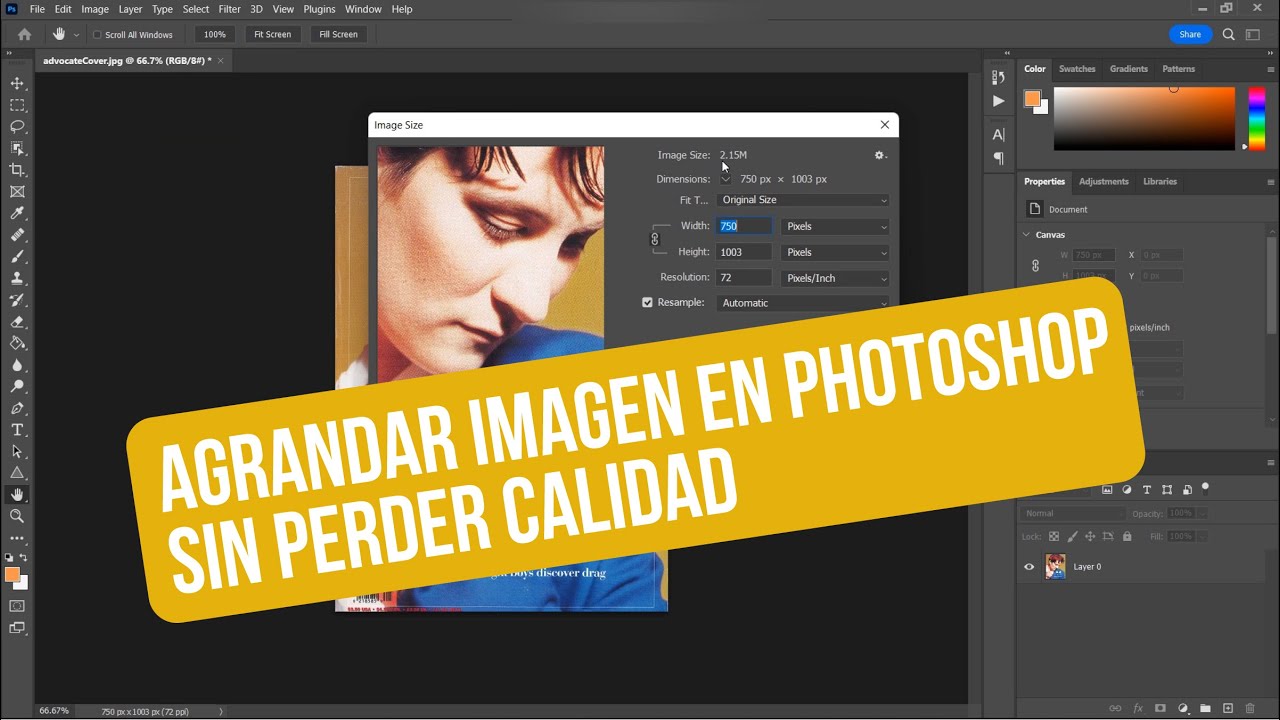This screenshot has width=1280, height=720.
Task: Click the 100% zoom button
Action: pos(214,34)
